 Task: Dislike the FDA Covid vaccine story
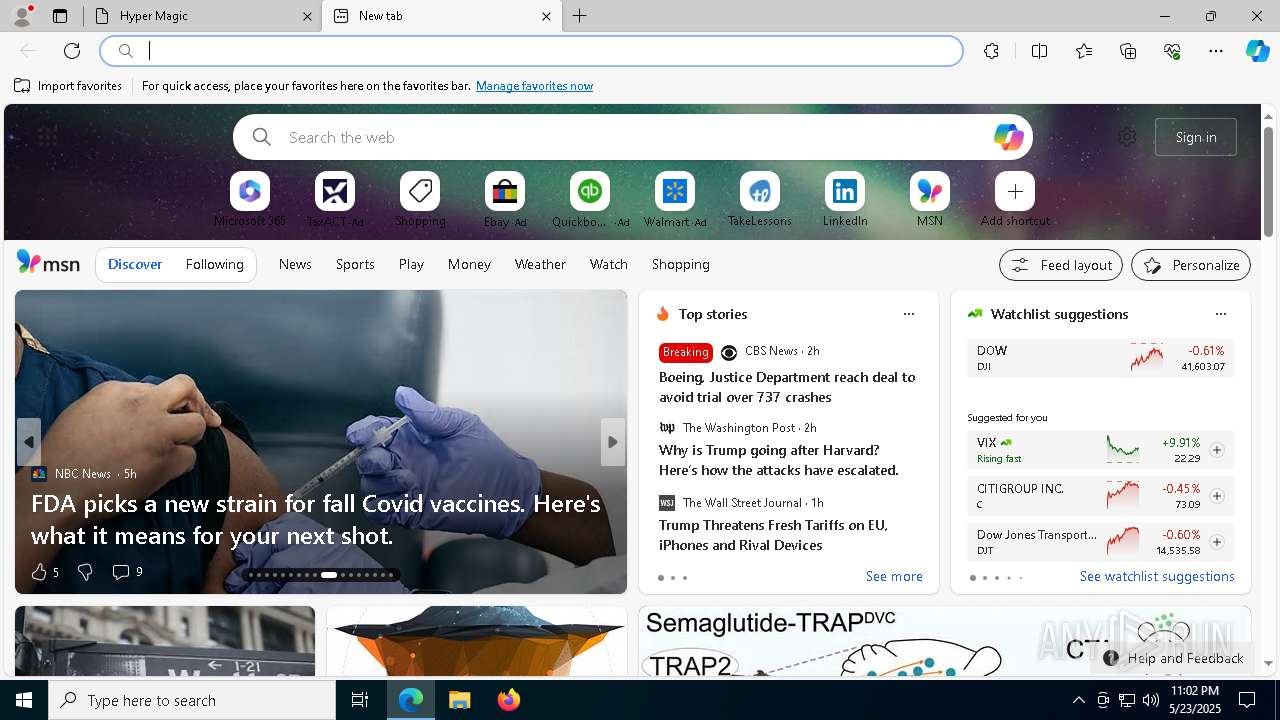tap(85, 572)
